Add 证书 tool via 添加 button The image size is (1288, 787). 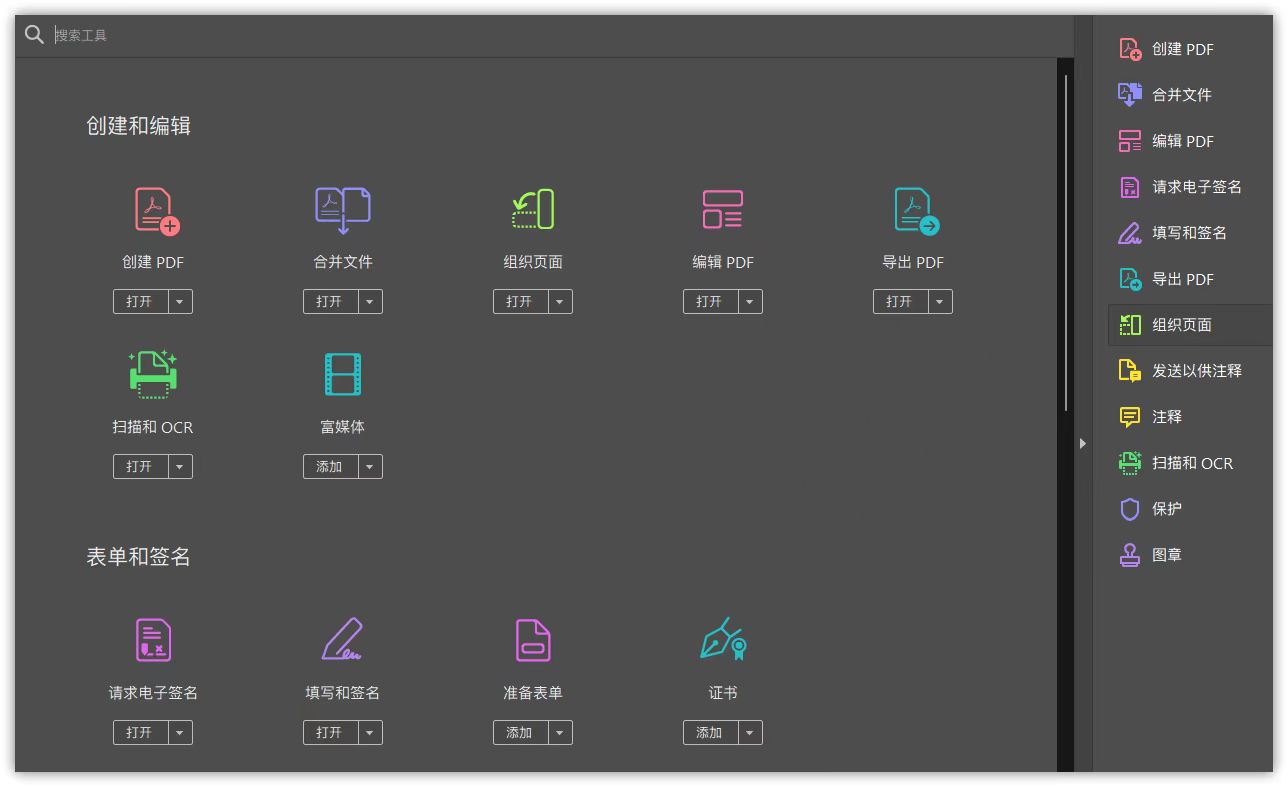click(710, 732)
